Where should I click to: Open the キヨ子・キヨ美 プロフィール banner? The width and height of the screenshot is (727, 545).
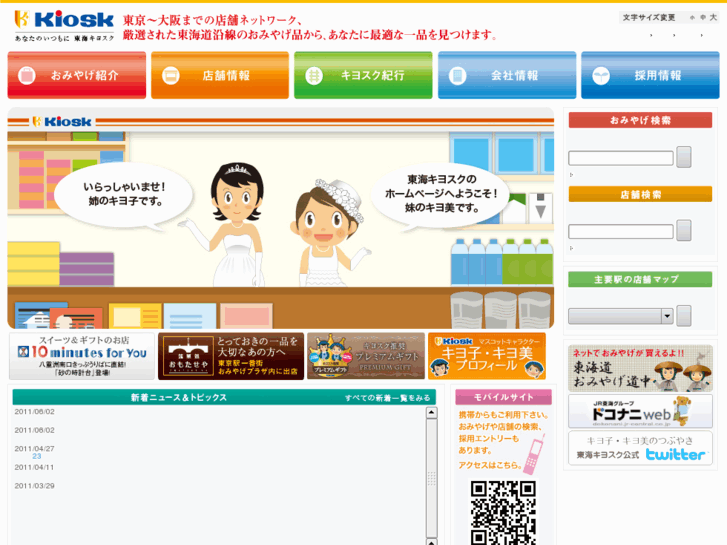click(487, 356)
